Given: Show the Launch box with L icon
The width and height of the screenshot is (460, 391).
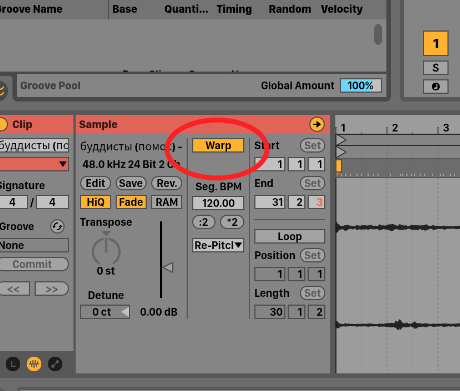Looking at the screenshot, I should click(13, 364).
